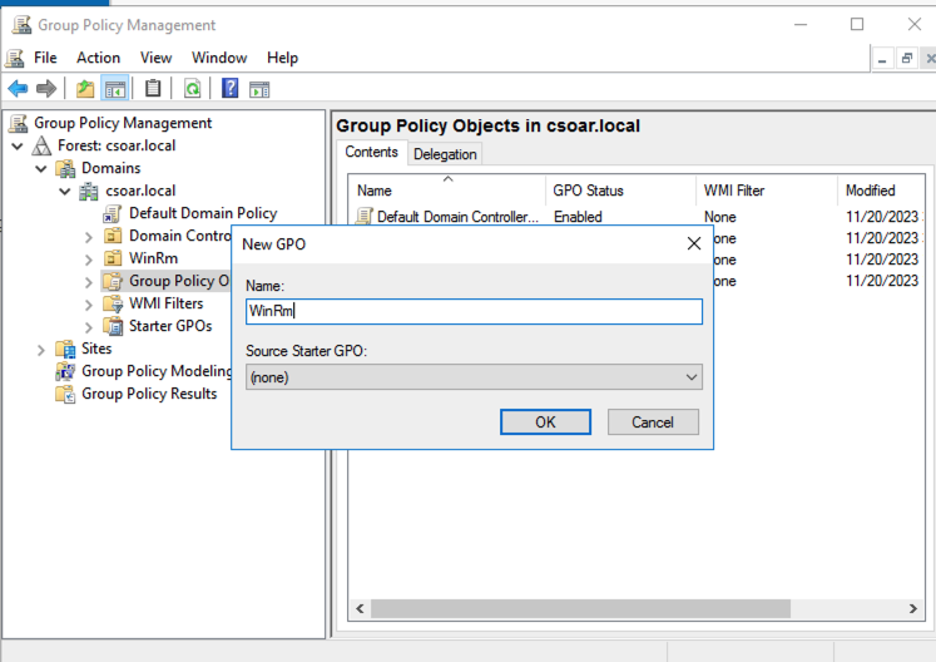This screenshot has height=662, width=936.
Task: Click the Group Policy Objects folder icon
Action: point(113,280)
